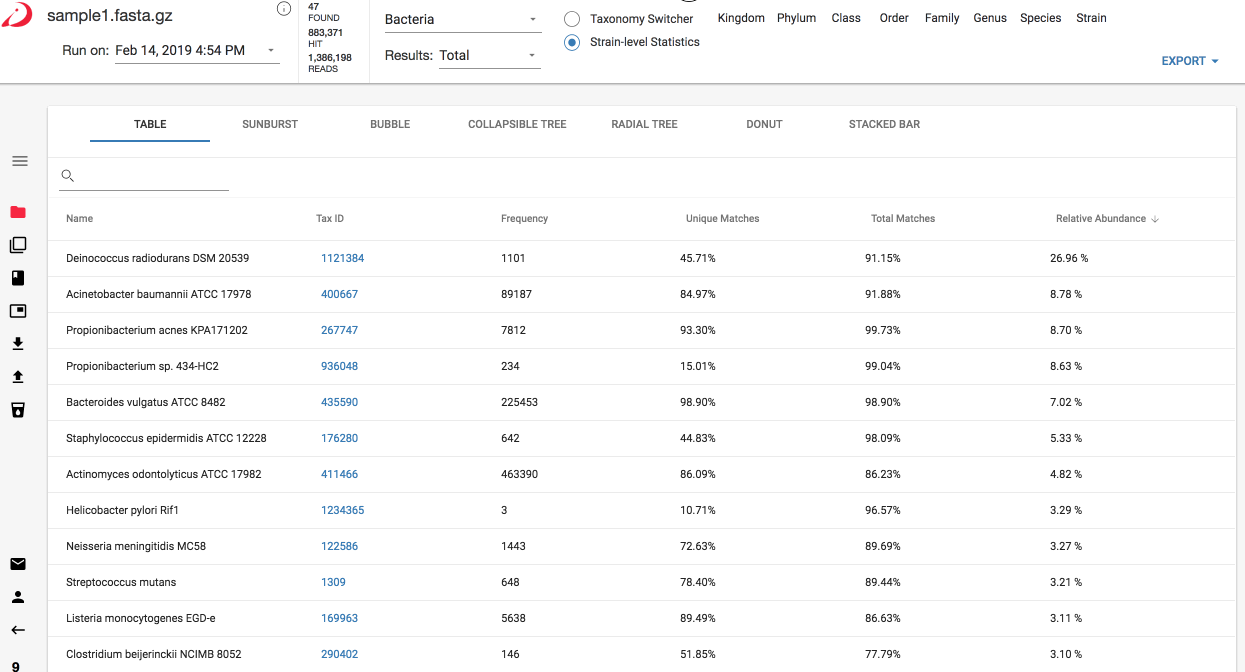This screenshot has height=672, width=1245.
Task: Click the red folder icon in sidebar
Action: click(x=18, y=212)
